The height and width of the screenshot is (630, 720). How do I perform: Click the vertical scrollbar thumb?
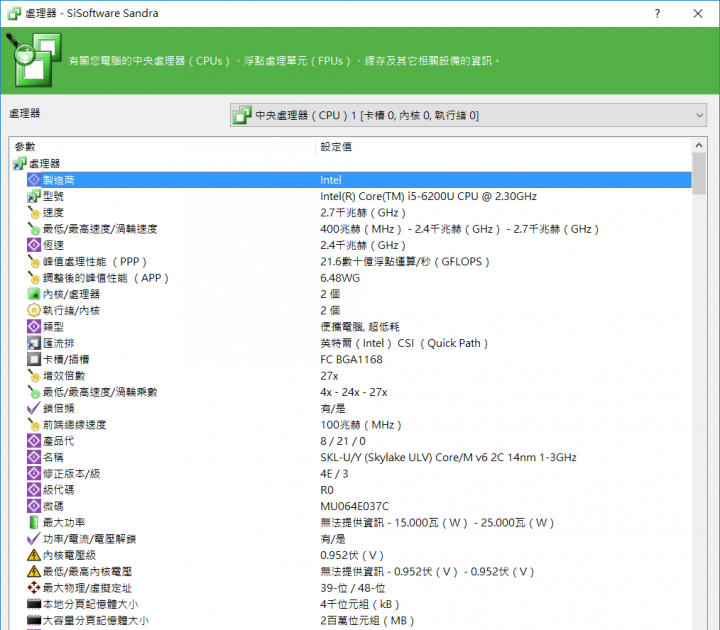(699, 174)
